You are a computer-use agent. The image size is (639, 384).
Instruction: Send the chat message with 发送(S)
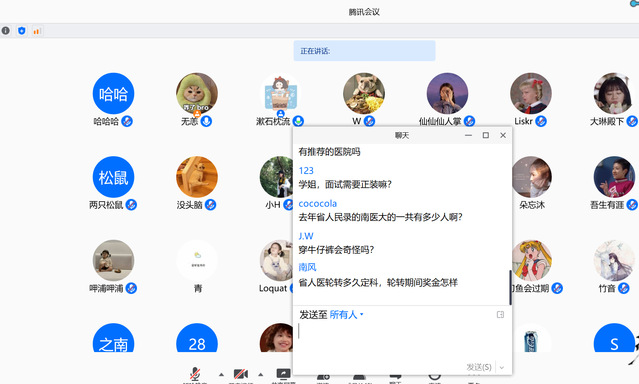[479, 367]
